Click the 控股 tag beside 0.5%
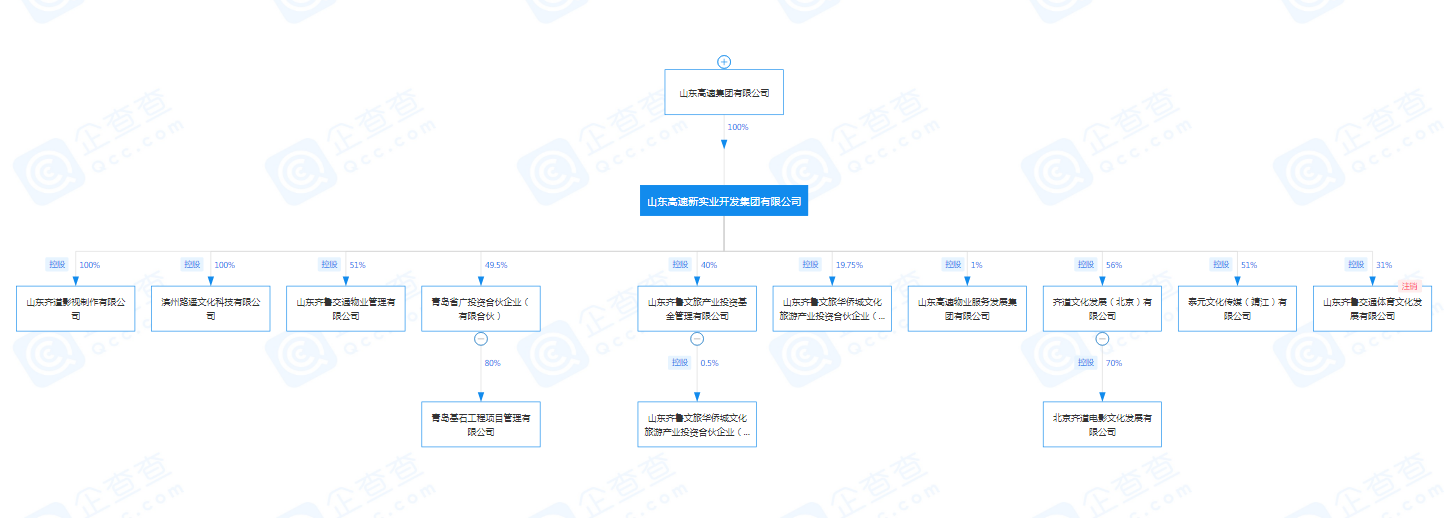The width and height of the screenshot is (1448, 518). click(679, 362)
